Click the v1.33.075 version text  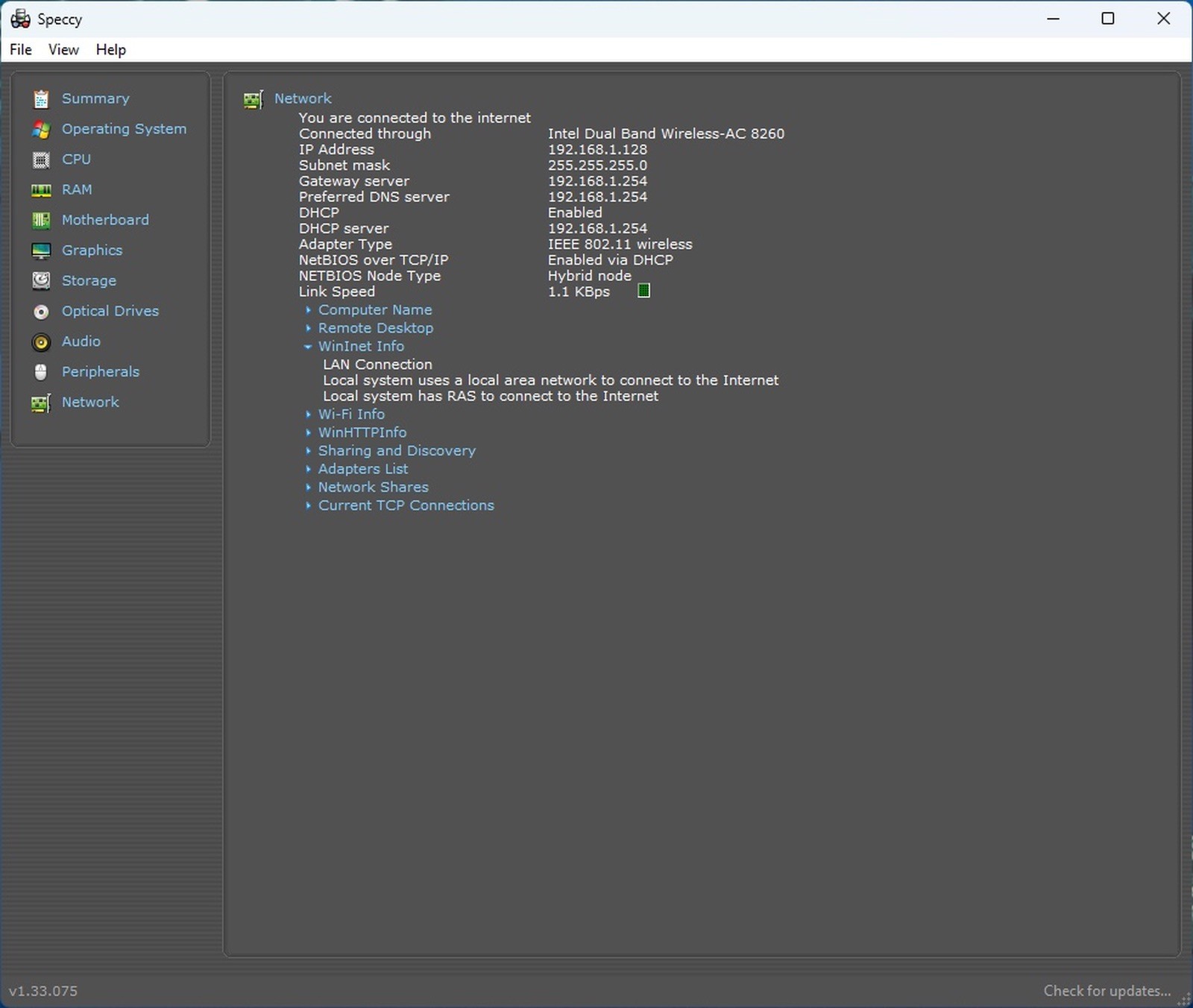coord(43,991)
